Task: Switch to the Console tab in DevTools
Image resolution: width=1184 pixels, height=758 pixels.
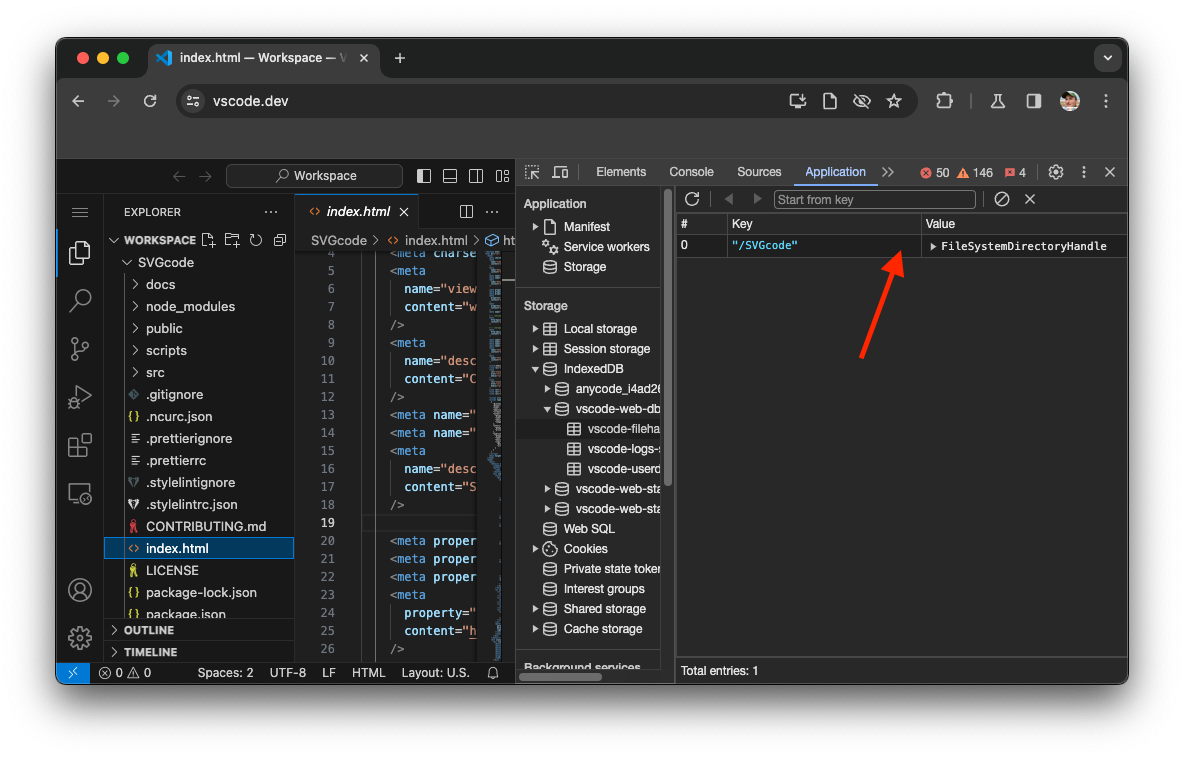Action: click(x=691, y=171)
